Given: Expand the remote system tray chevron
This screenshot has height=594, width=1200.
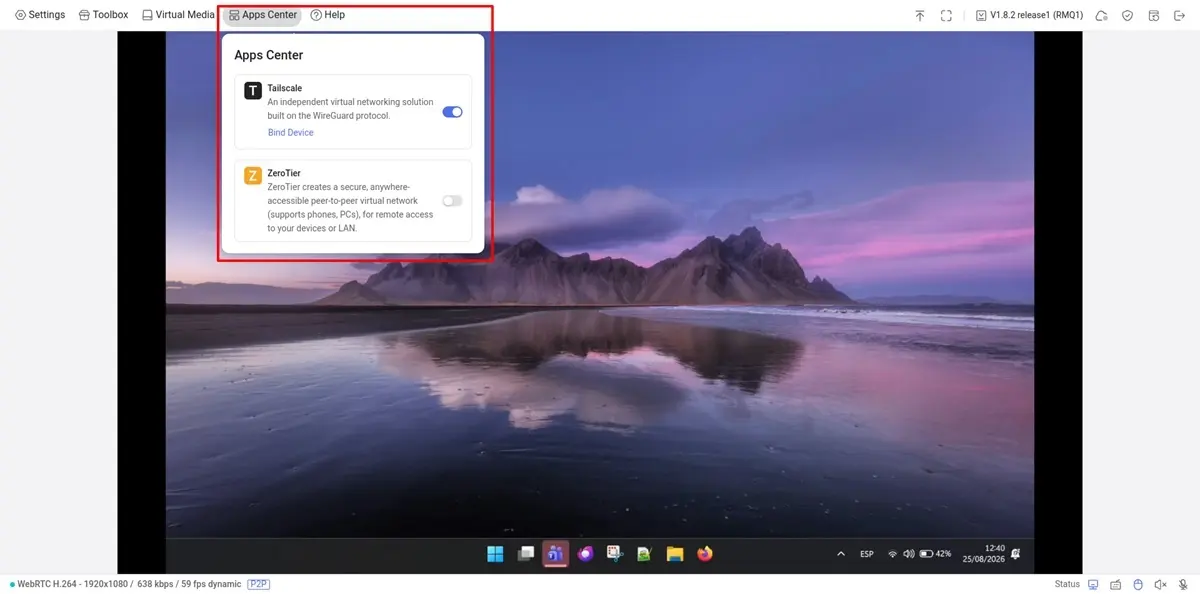Looking at the screenshot, I should pyautogui.click(x=841, y=553).
